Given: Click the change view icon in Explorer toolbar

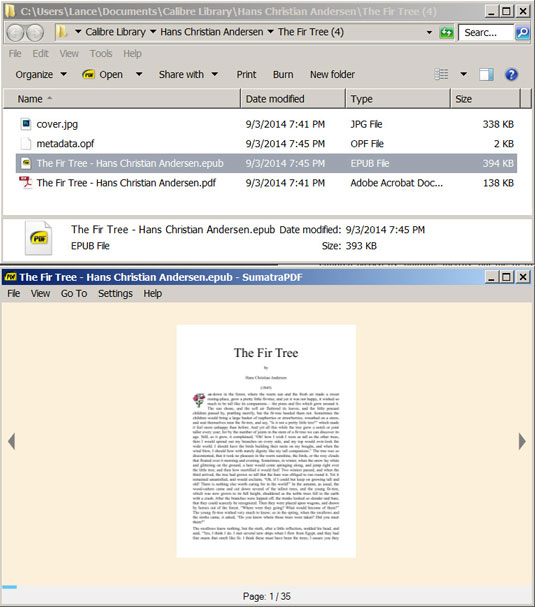Looking at the screenshot, I should [441, 74].
